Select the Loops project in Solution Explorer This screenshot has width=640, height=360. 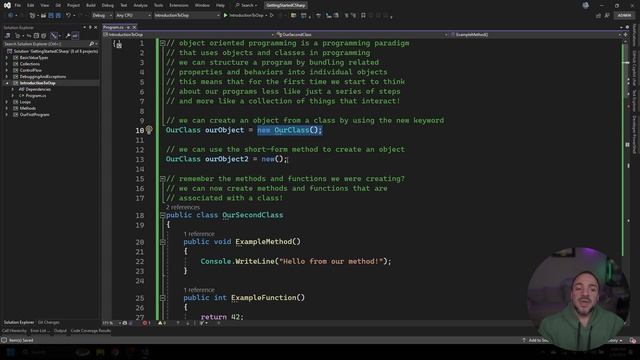point(25,102)
